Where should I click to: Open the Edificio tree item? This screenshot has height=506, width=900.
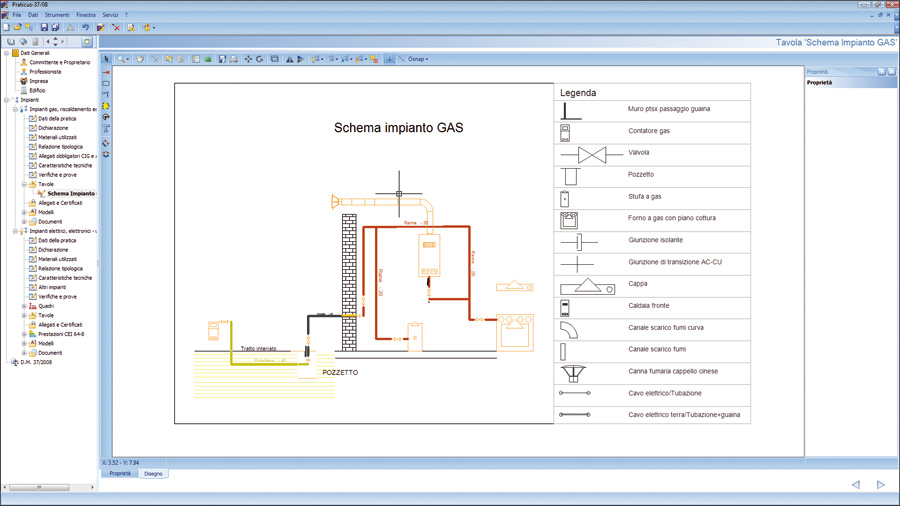[x=37, y=91]
